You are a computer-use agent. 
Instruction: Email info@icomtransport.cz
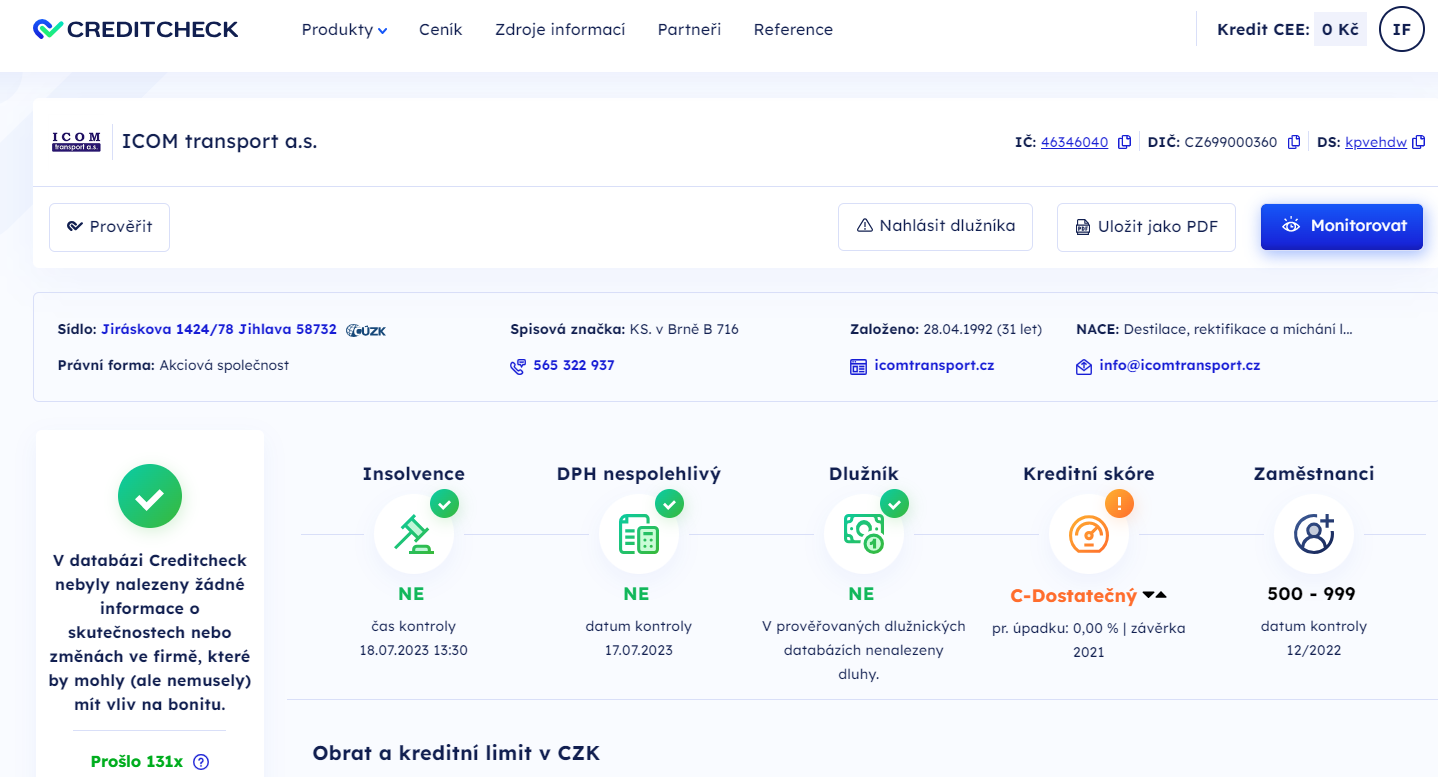click(1179, 366)
